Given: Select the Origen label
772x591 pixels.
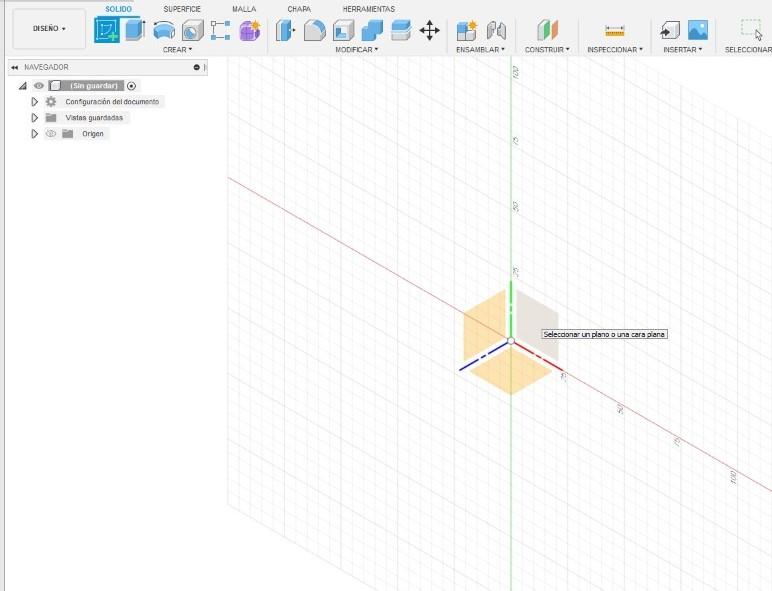Looking at the screenshot, I should coord(93,133).
